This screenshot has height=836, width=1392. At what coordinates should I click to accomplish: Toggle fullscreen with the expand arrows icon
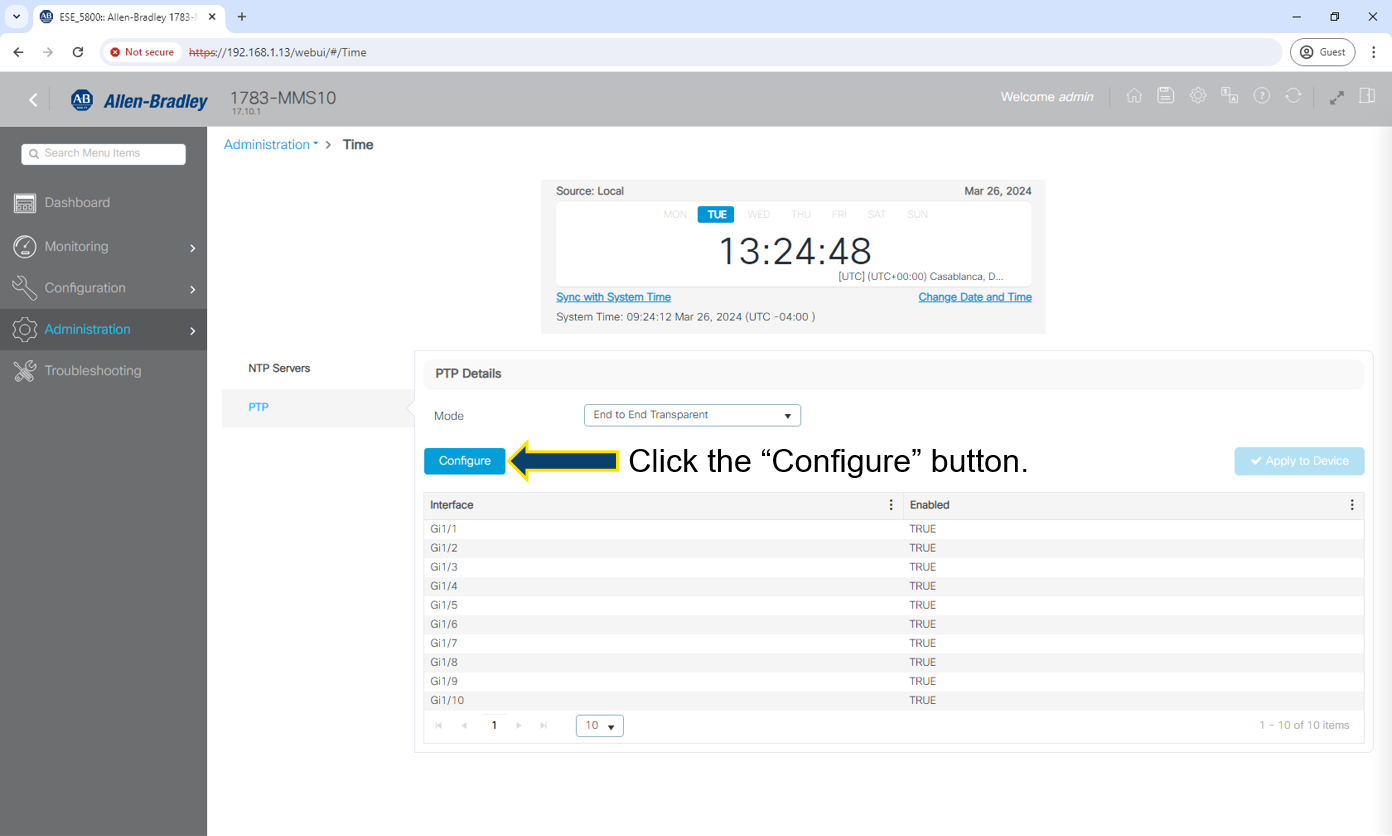[x=1336, y=97]
